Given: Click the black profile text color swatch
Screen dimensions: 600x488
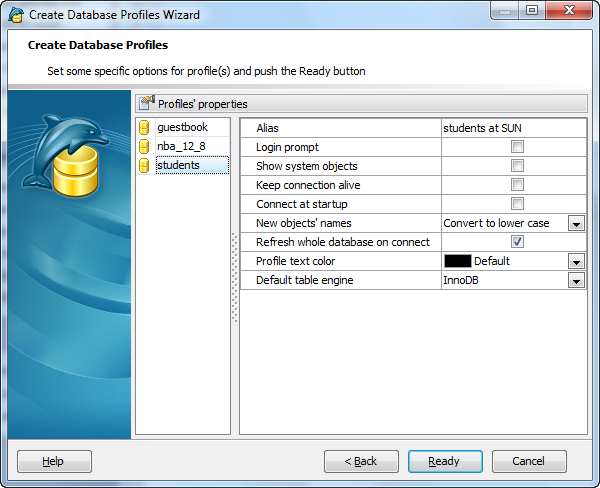Looking at the screenshot, I should point(457,262).
